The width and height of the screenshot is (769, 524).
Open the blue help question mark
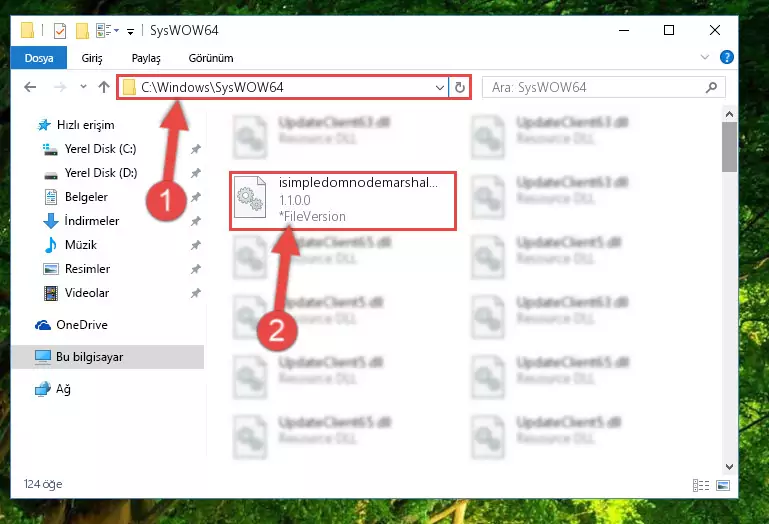click(x=726, y=57)
